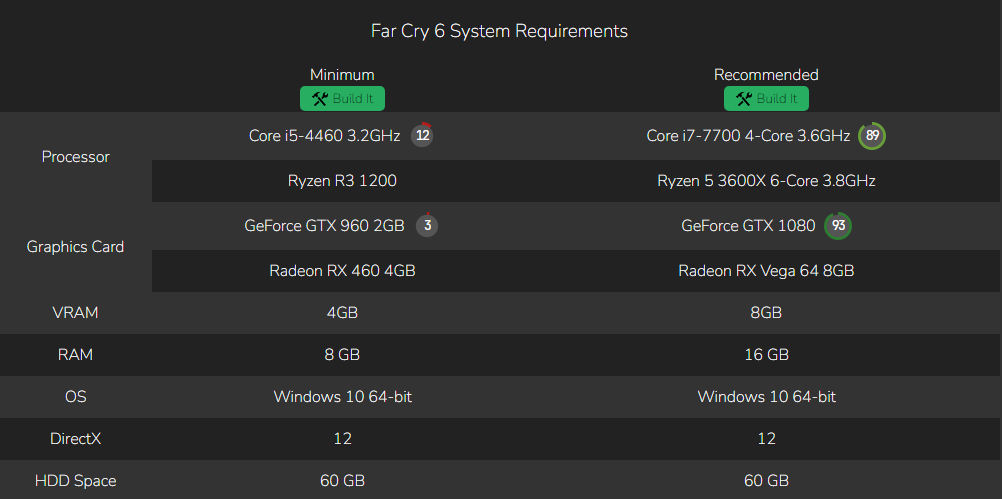Click the Minimum column header
Image resolution: width=1002 pixels, height=499 pixels.
343,75
